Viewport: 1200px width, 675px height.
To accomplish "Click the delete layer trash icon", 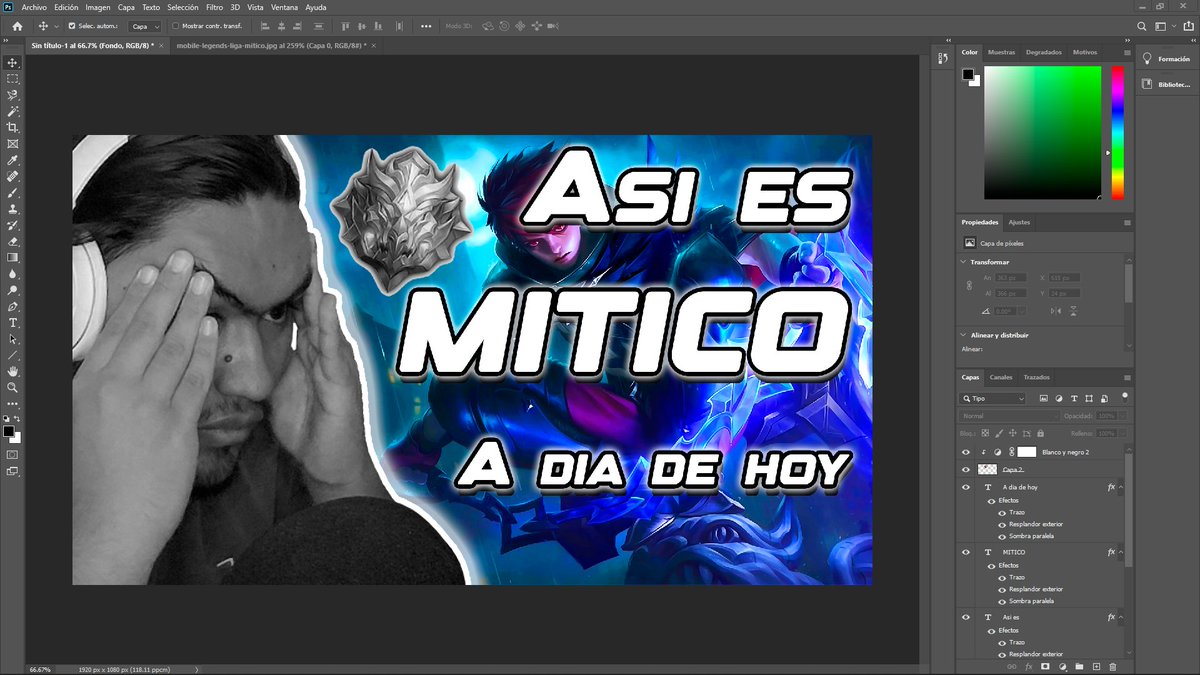I will (x=1112, y=666).
